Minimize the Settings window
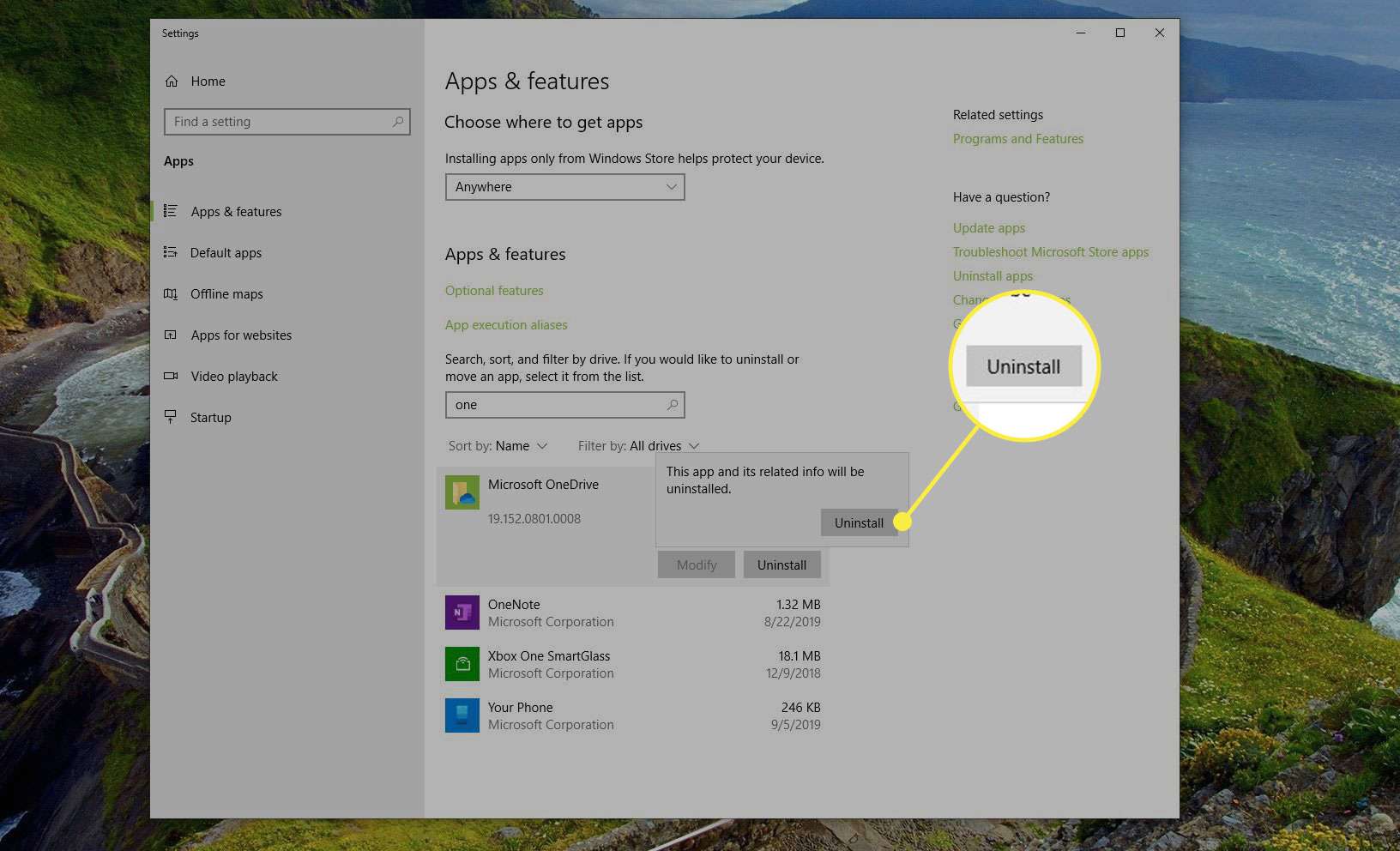1400x851 pixels. pyautogui.click(x=1081, y=33)
